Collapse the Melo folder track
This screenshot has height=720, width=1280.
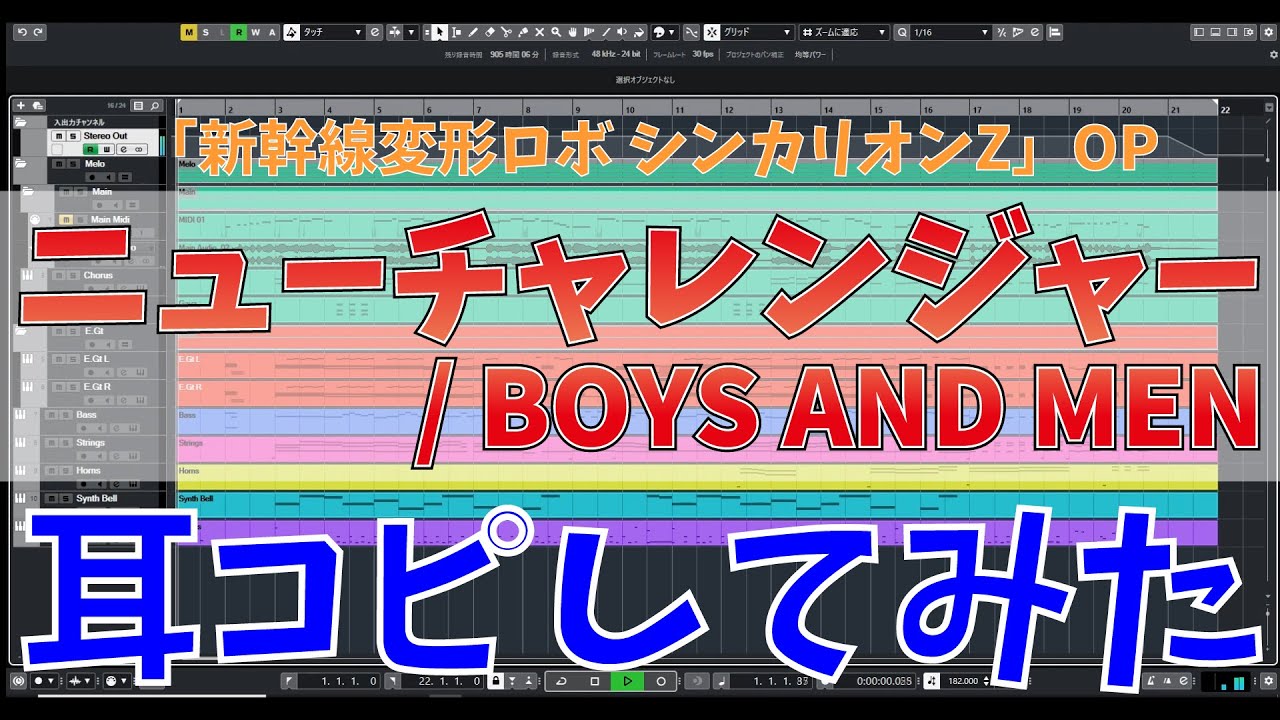pos(20,163)
